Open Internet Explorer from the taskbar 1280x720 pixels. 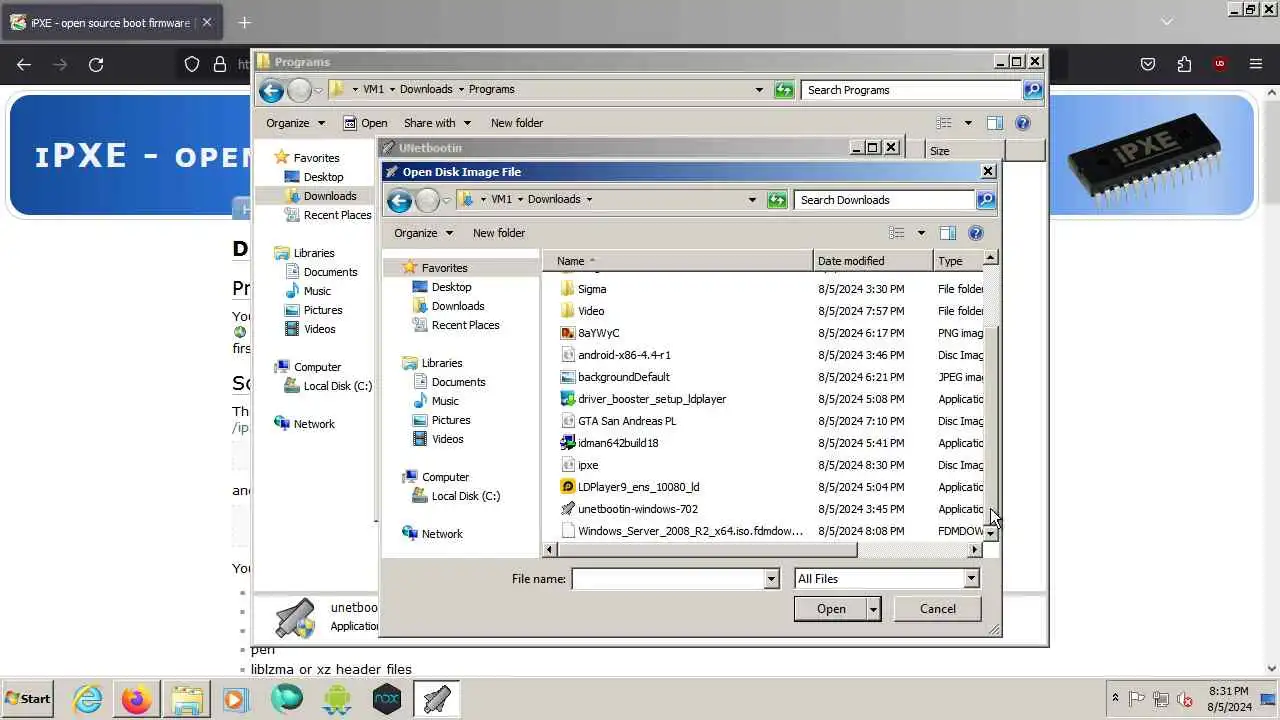tap(88, 699)
